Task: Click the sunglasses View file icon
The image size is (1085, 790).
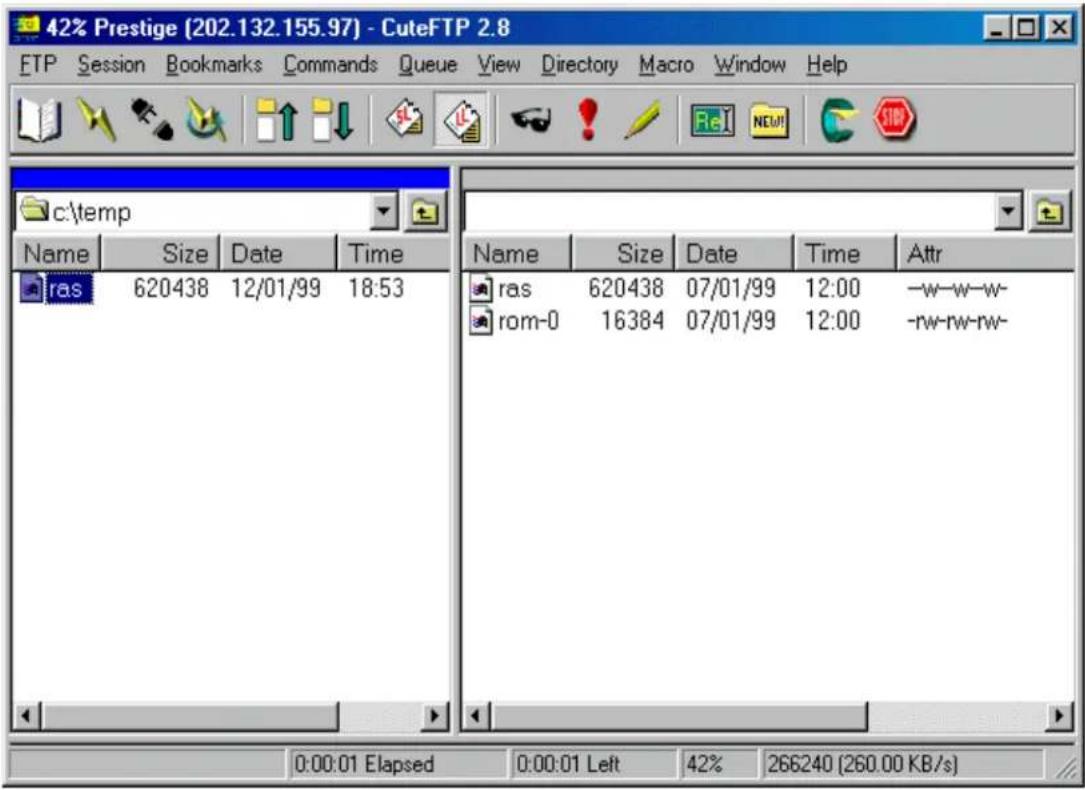Action: 531,120
